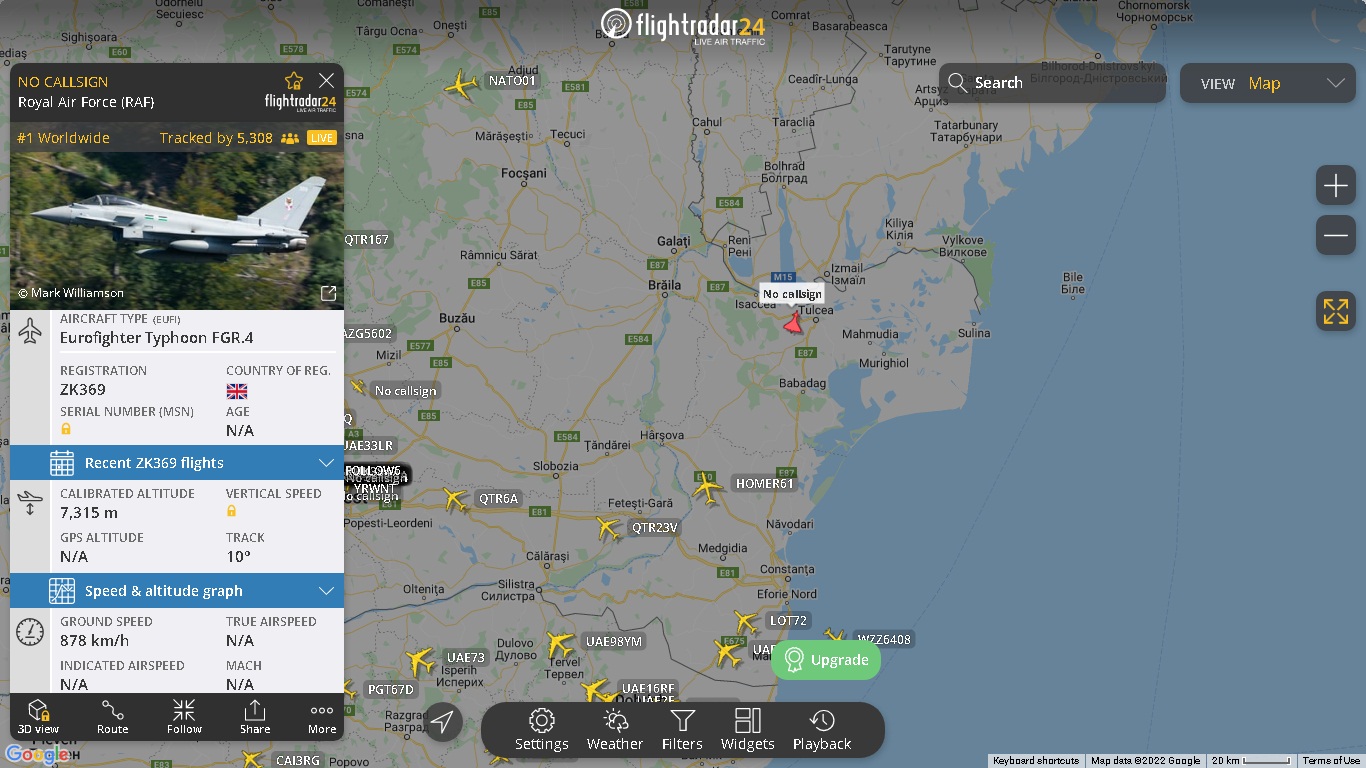Screen dimensions: 1366x768
Task: Open the Filters panel
Action: click(682, 730)
